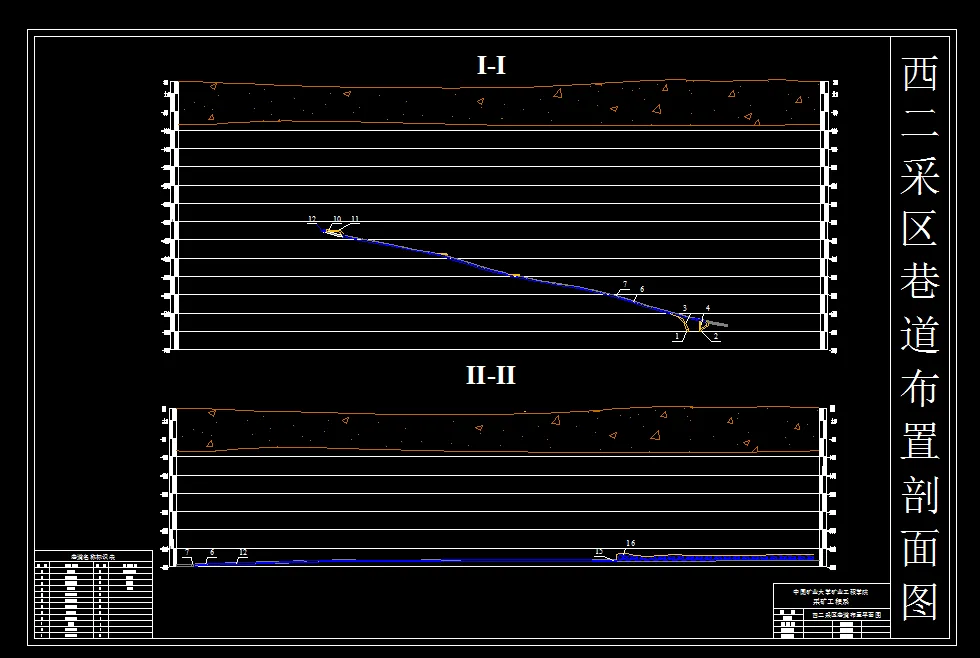Click callout label 6 in section I-I
980x658 pixels.
[x=642, y=289]
